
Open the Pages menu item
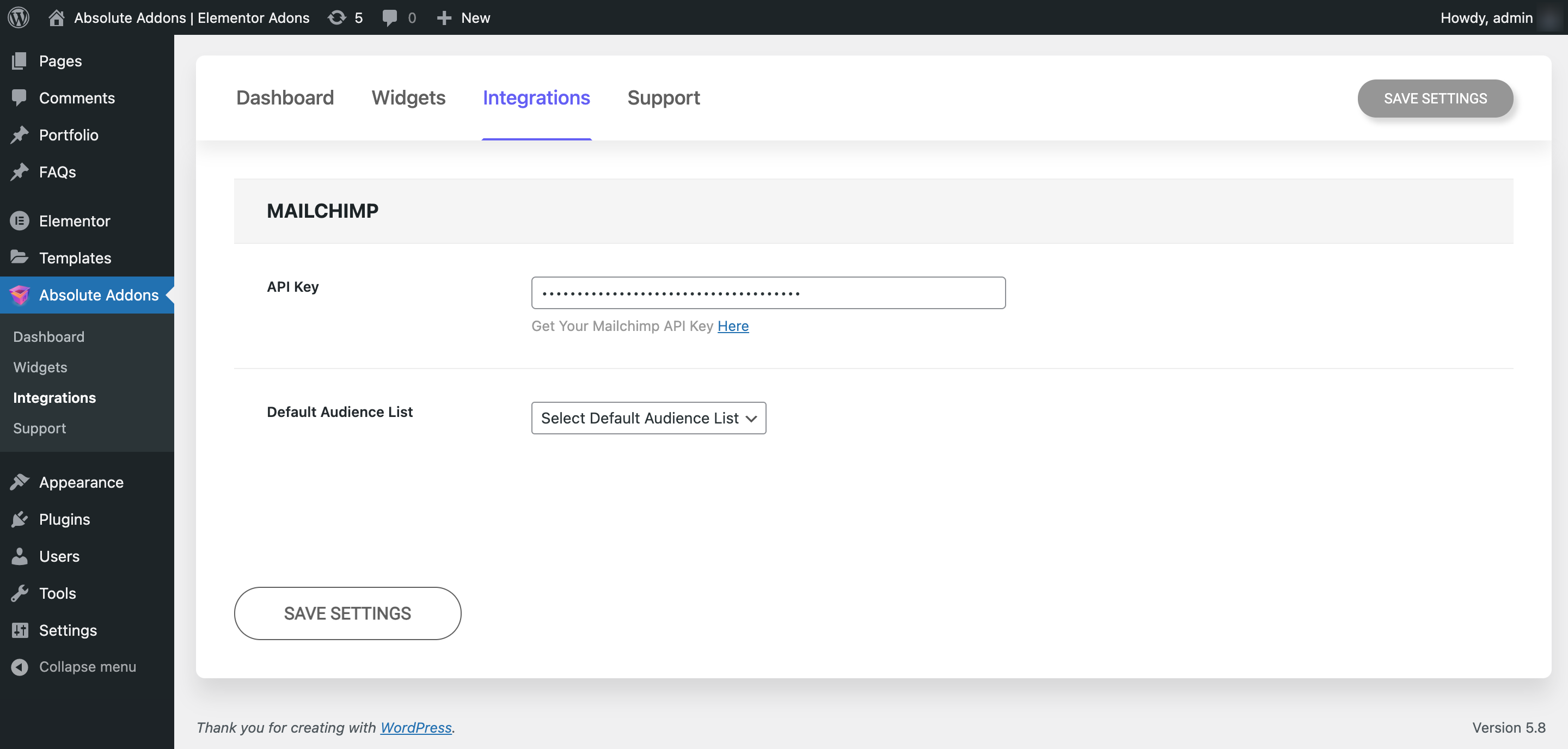(60, 61)
